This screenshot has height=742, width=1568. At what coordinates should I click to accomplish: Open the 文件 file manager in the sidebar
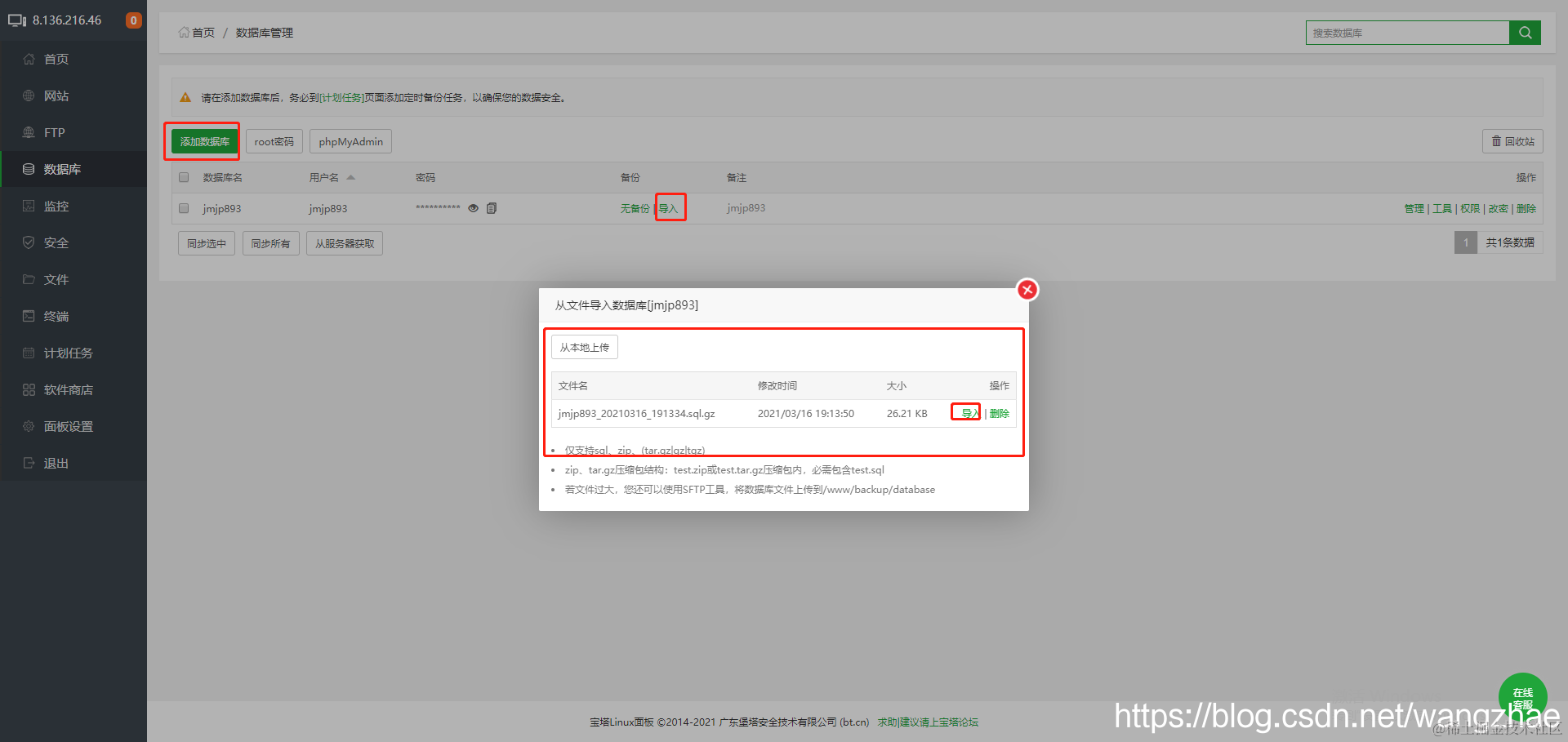pos(55,279)
